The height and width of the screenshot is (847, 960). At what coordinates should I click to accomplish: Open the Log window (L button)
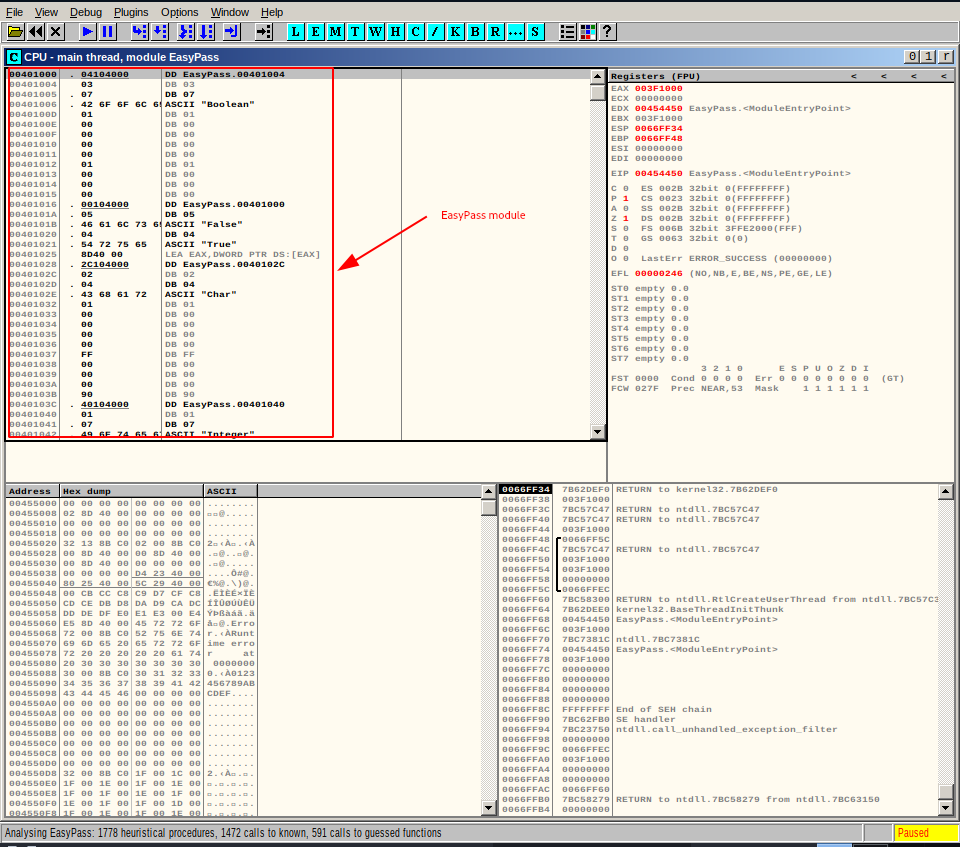295,32
